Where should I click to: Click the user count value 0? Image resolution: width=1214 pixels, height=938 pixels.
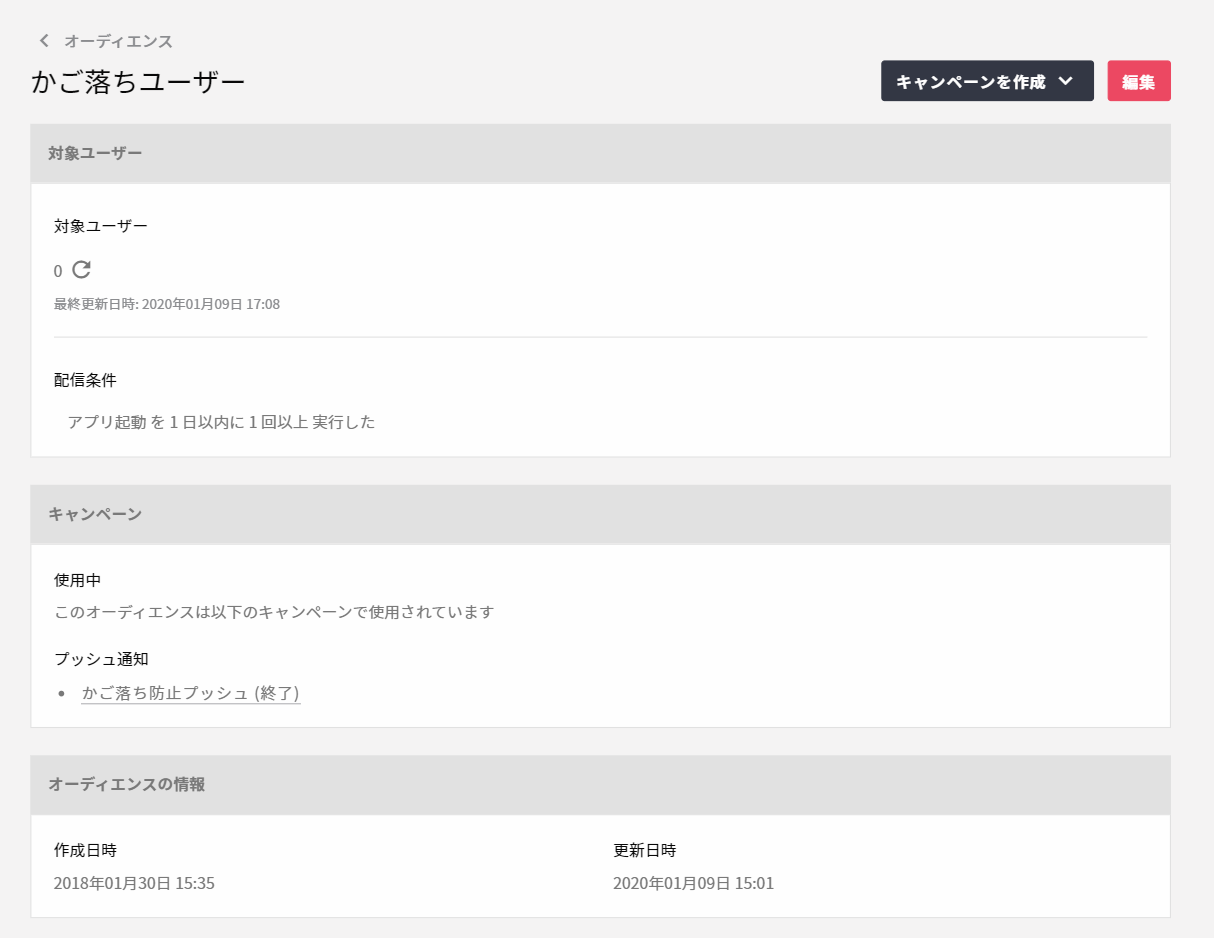click(58, 271)
